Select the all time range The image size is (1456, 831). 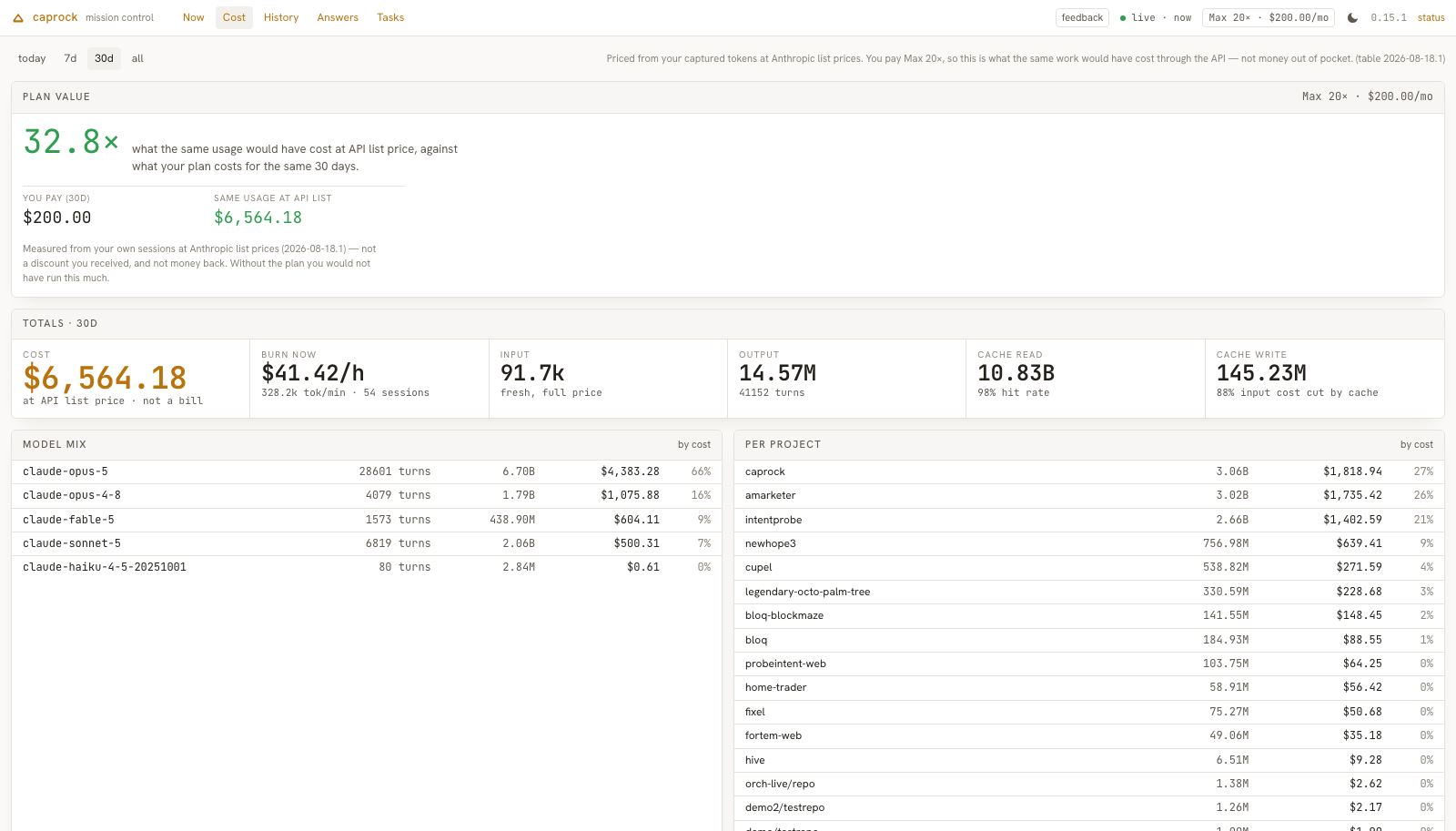coord(137,58)
